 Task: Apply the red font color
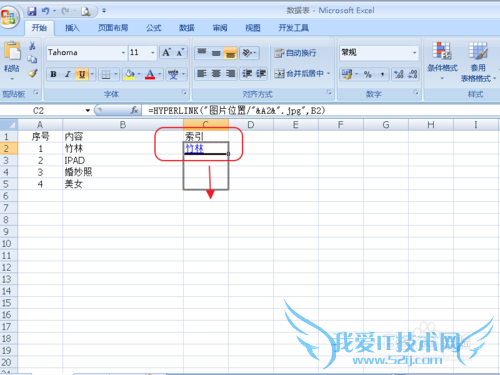150,74
